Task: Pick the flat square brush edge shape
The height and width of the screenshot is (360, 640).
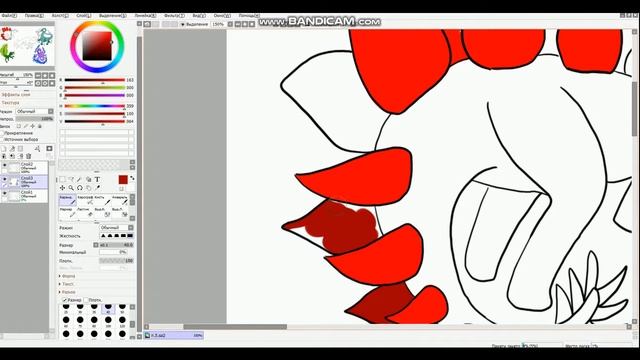Action: tap(130, 236)
